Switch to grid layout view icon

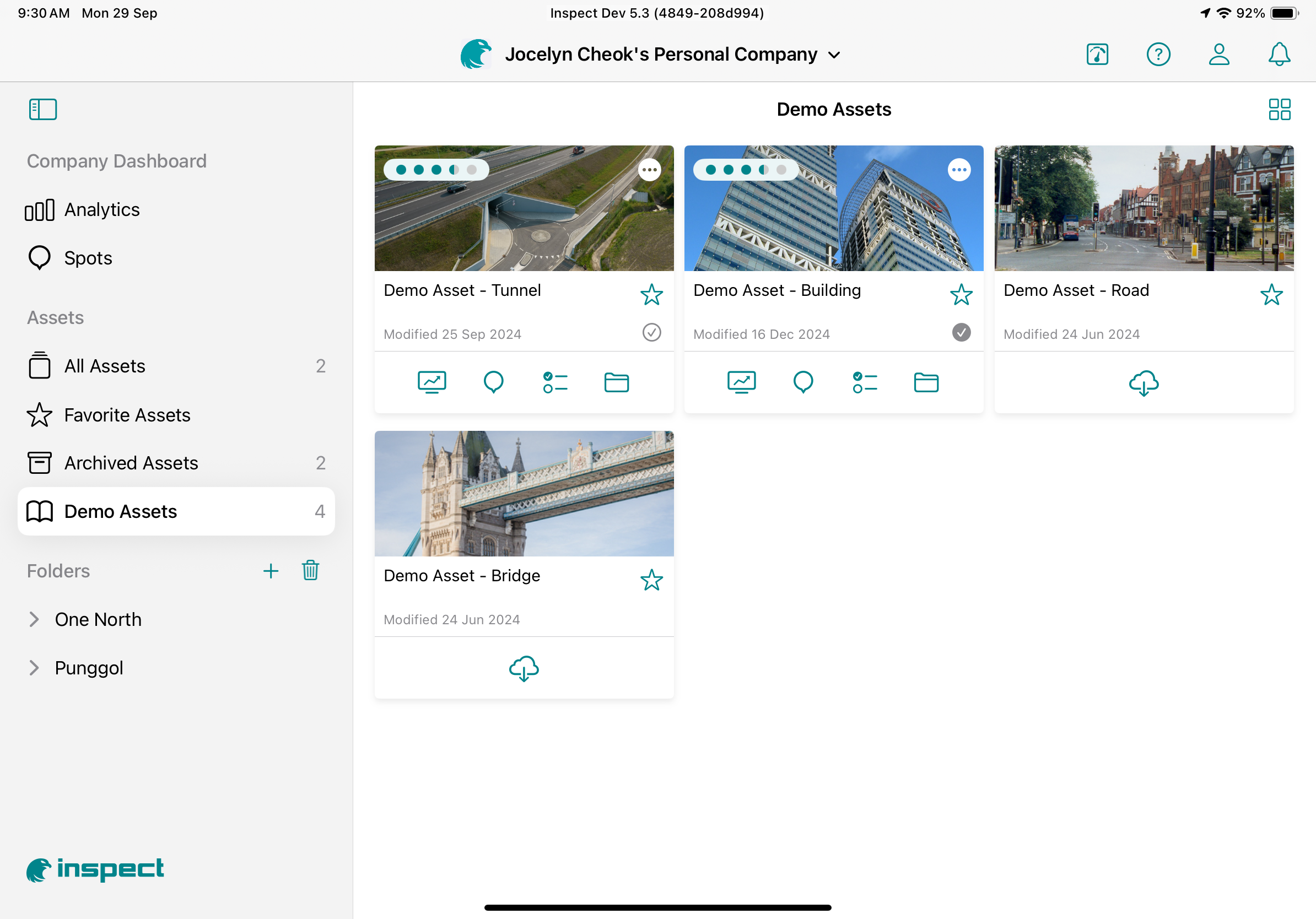tap(1279, 109)
